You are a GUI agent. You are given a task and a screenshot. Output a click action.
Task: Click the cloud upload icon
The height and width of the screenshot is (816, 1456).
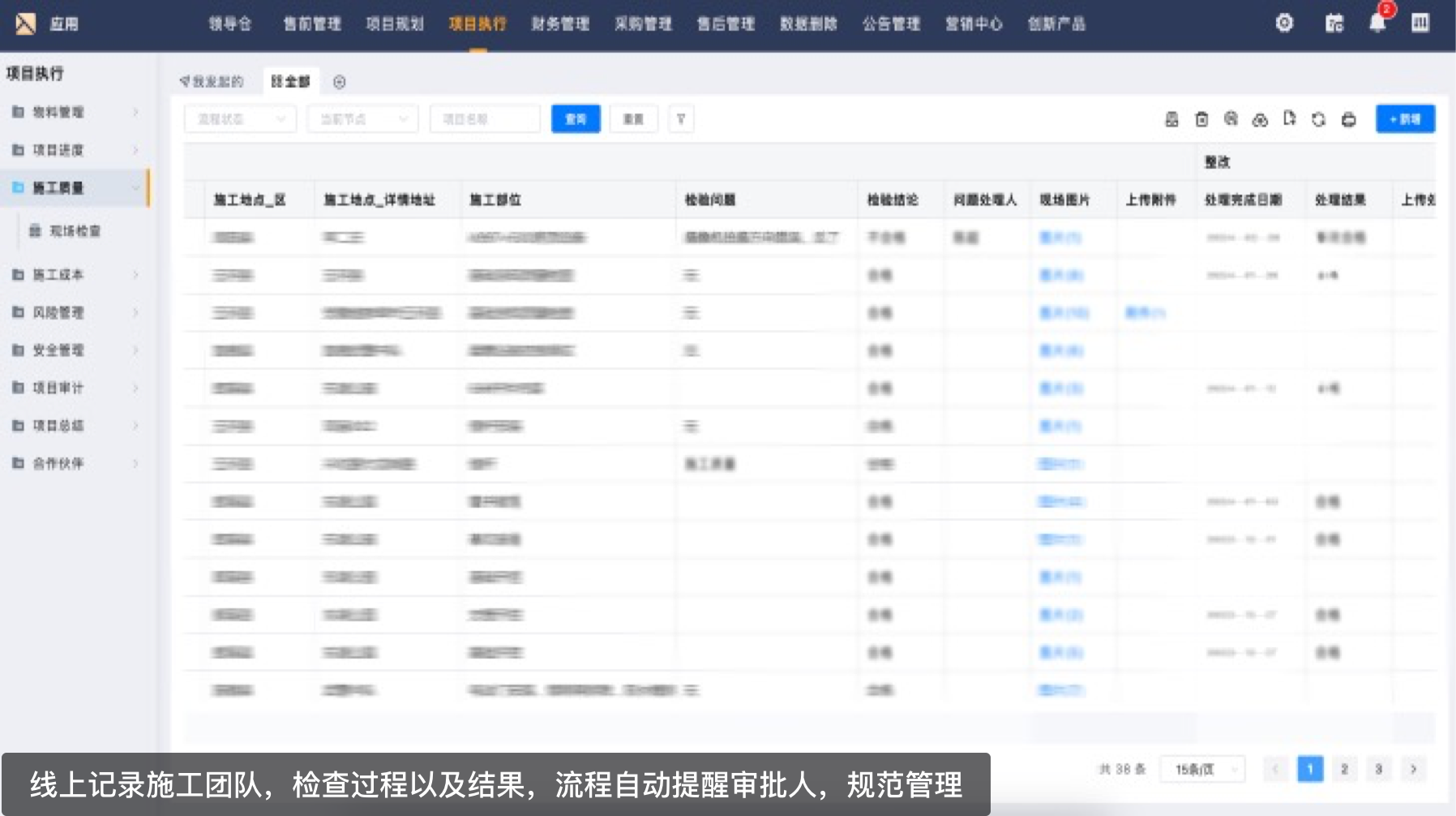click(x=1260, y=119)
